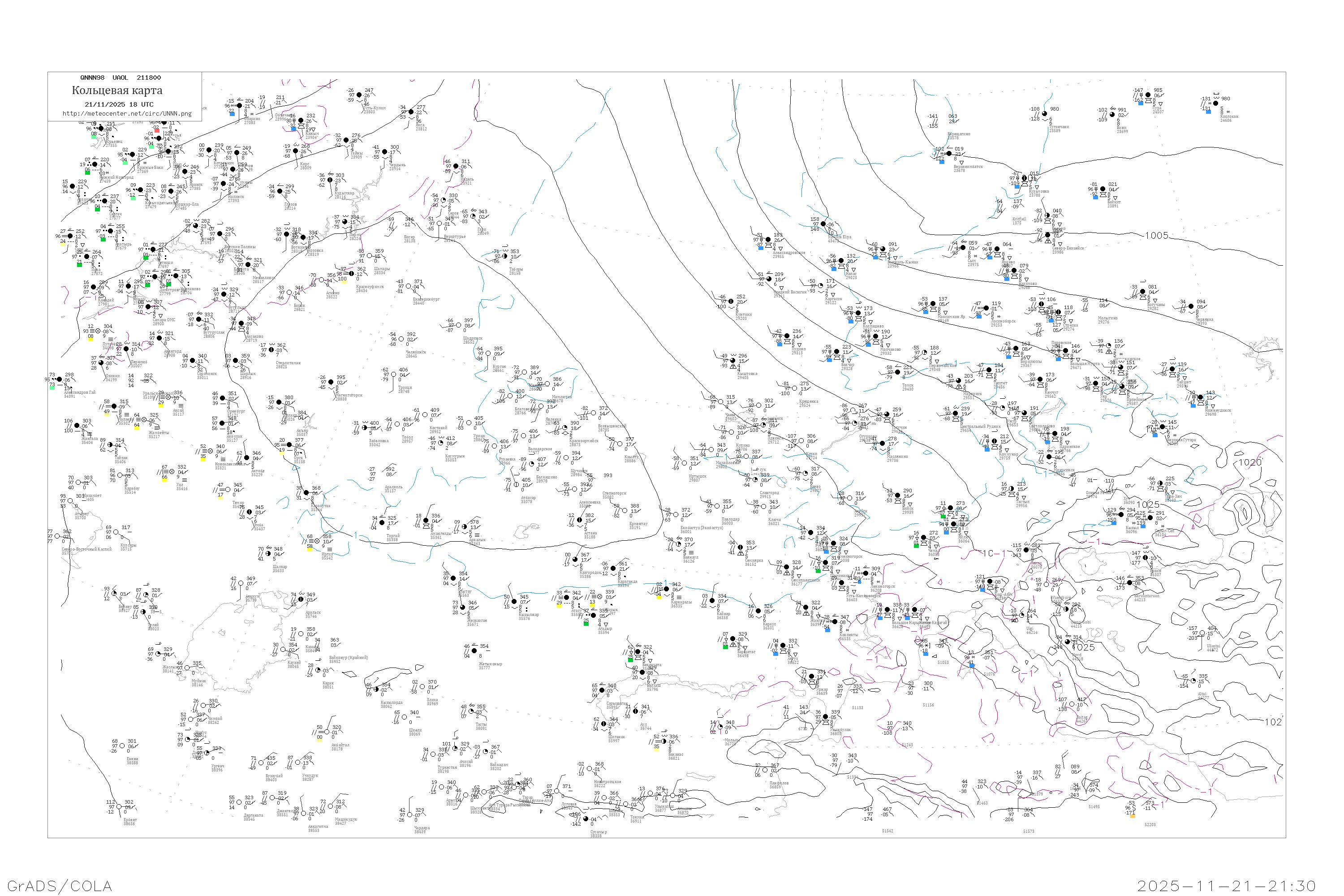Click the blue square under the Кислокан station

(1208, 112)
